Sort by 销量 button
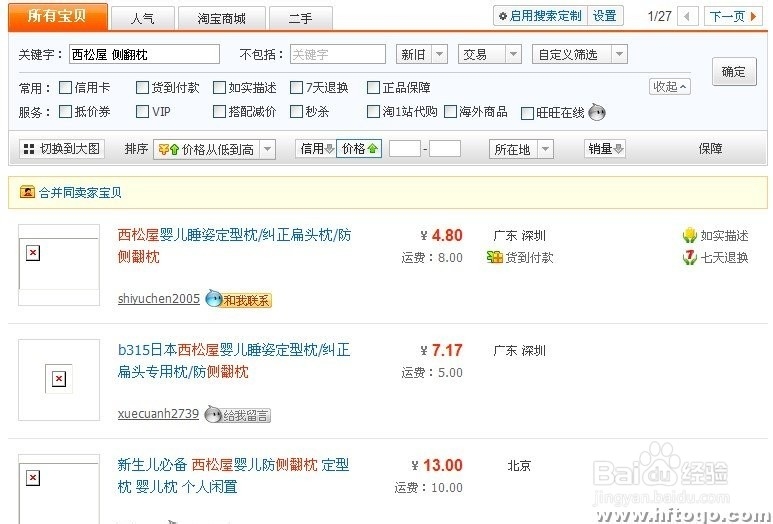773x524 pixels. point(605,149)
